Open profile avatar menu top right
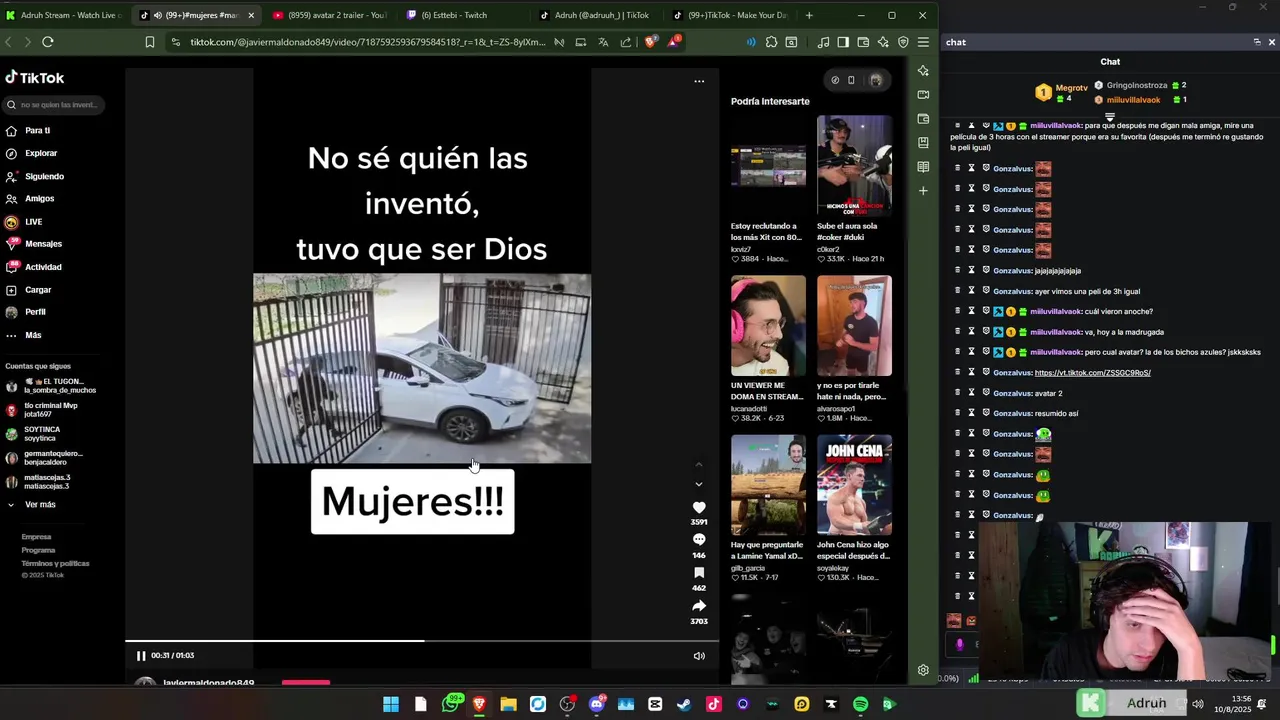 876,80
